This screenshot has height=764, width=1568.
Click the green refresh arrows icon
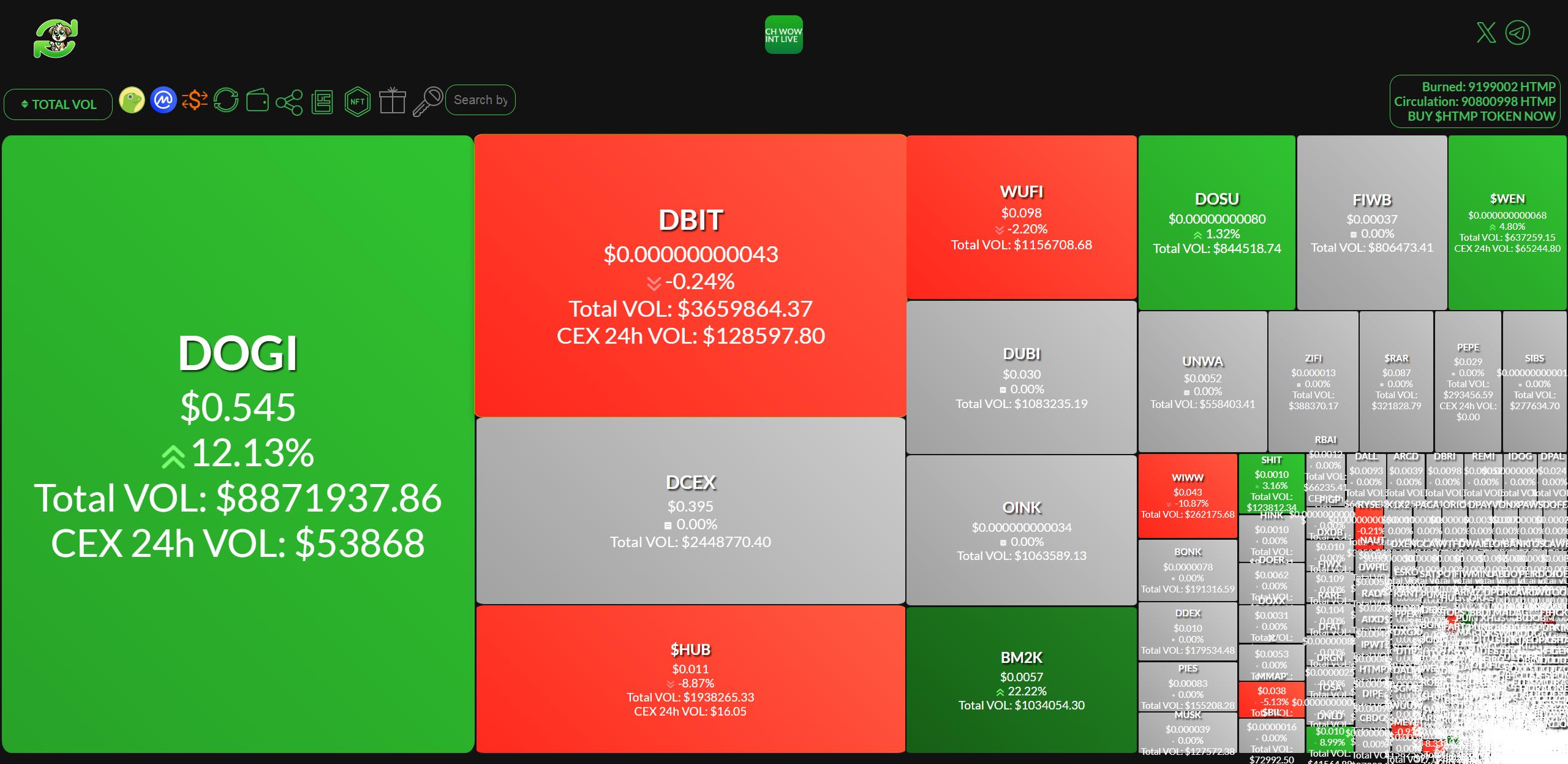226,100
